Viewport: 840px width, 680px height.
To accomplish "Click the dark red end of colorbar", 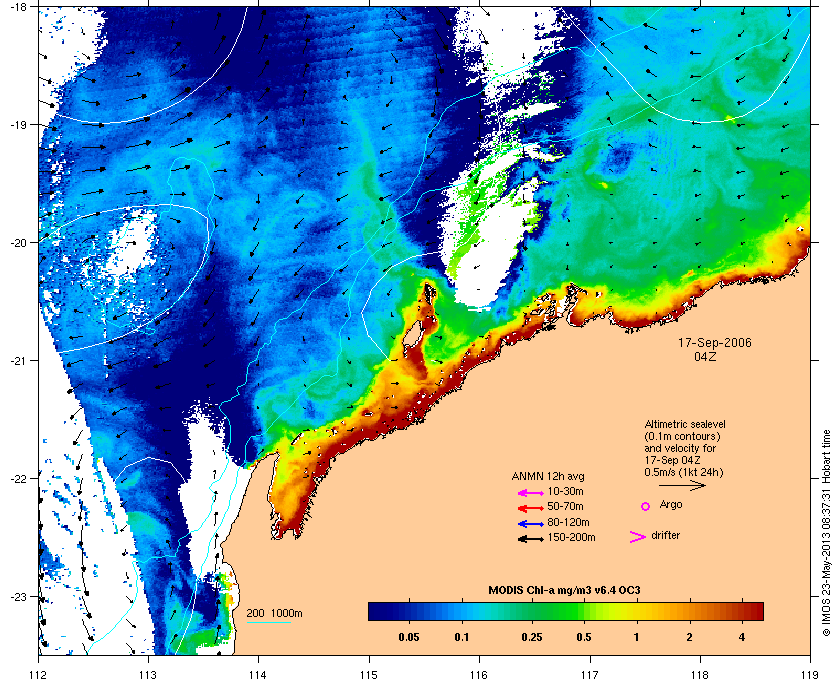I will pos(755,611).
